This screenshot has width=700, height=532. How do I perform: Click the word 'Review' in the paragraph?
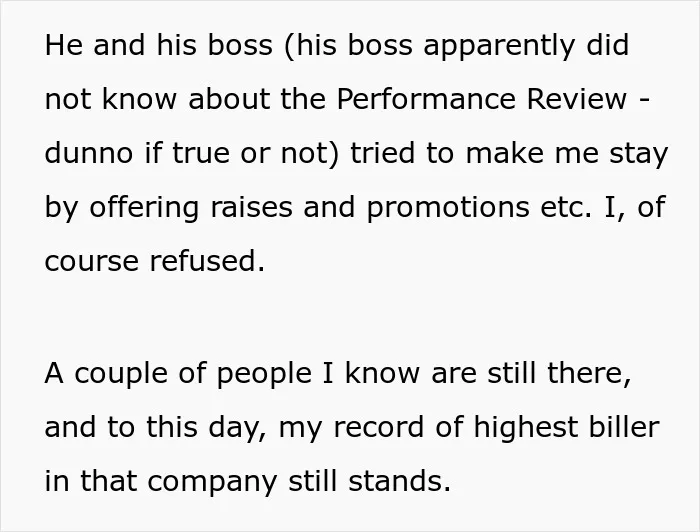tap(577, 98)
